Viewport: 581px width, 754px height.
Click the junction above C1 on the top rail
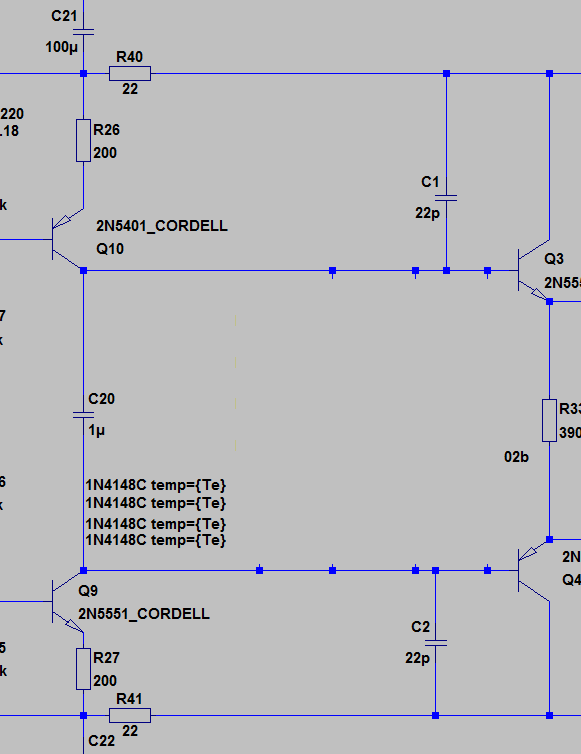click(446, 74)
